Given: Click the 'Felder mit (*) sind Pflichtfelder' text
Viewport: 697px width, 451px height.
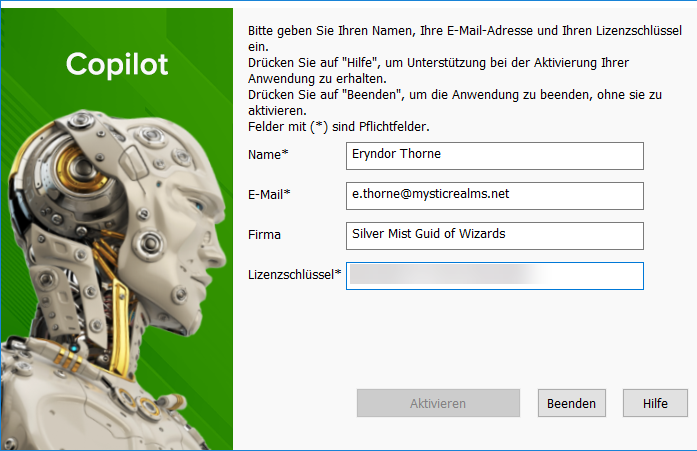Looking at the screenshot, I should (x=339, y=127).
